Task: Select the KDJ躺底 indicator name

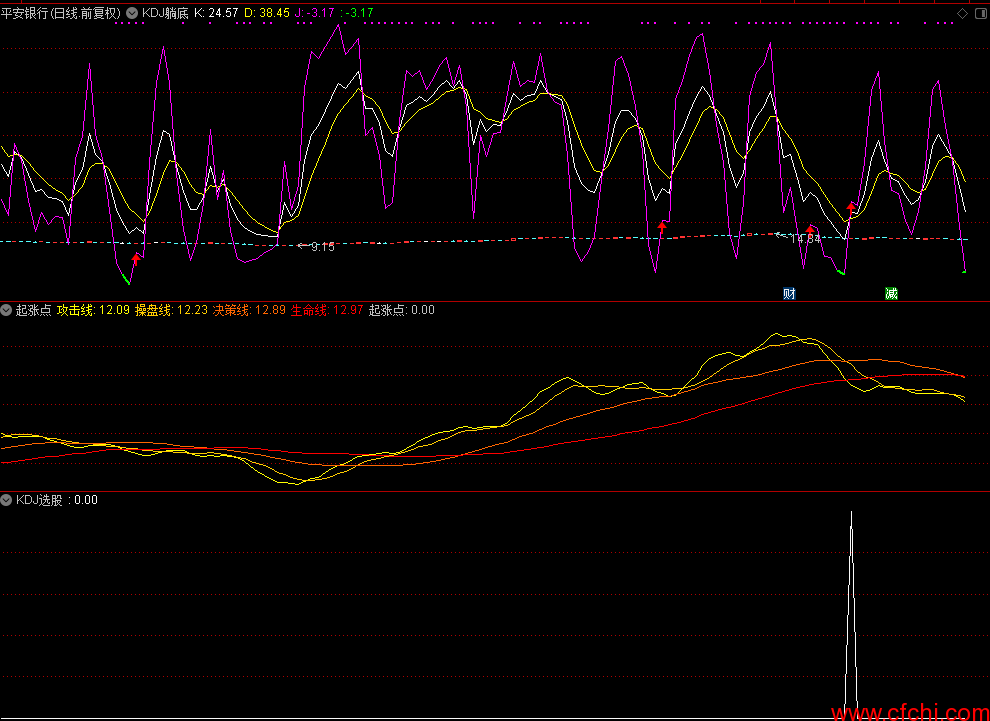Action: click(165, 13)
